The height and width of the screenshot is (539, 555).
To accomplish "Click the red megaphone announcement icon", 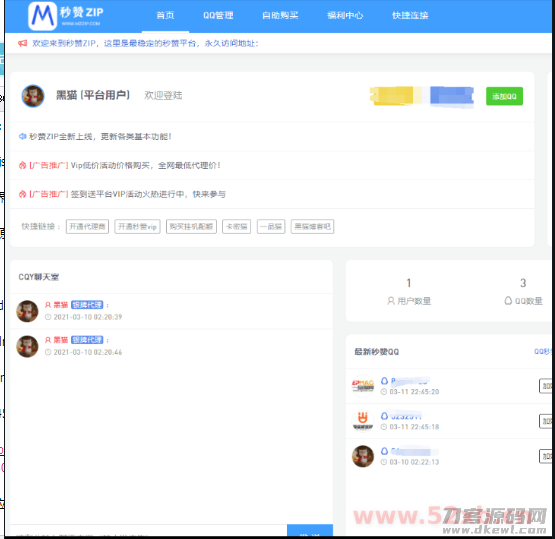I will [x=23, y=43].
